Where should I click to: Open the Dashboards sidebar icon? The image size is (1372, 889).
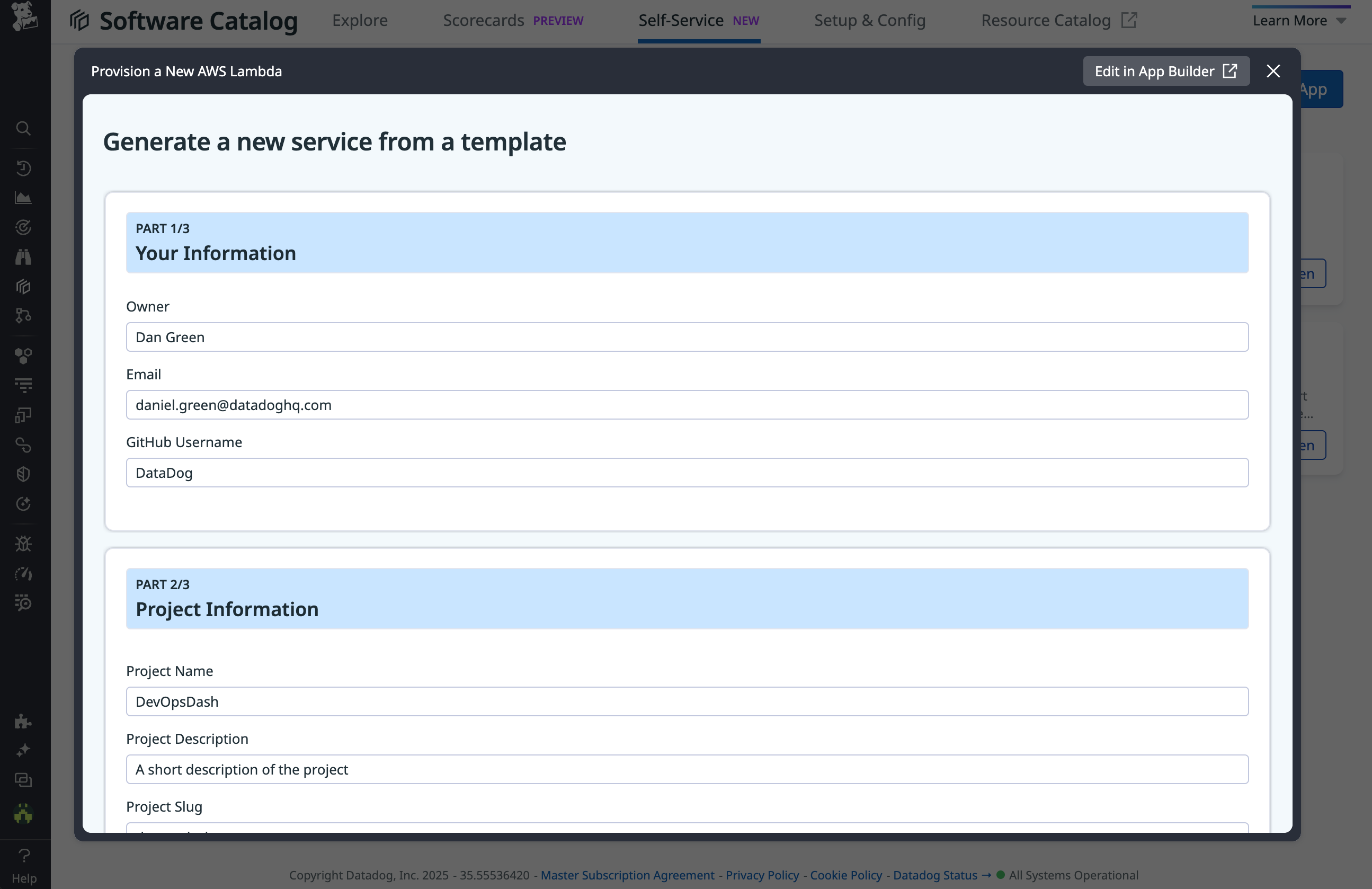[x=23, y=197]
